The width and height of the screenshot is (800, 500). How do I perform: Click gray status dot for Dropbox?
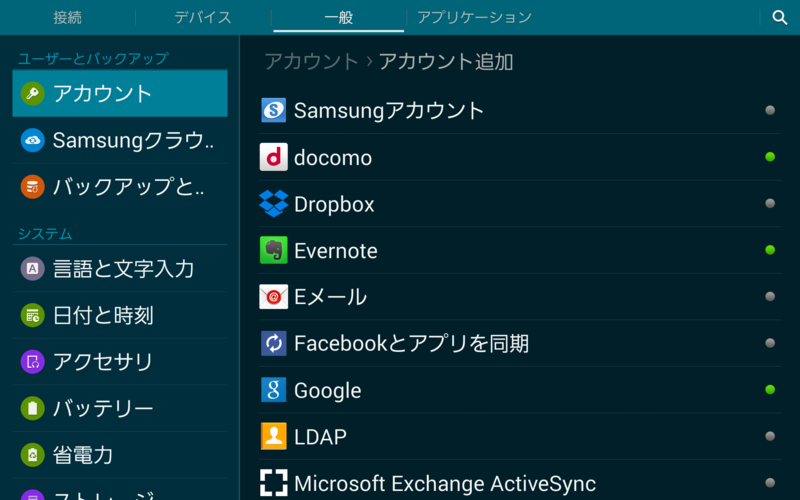point(770,204)
